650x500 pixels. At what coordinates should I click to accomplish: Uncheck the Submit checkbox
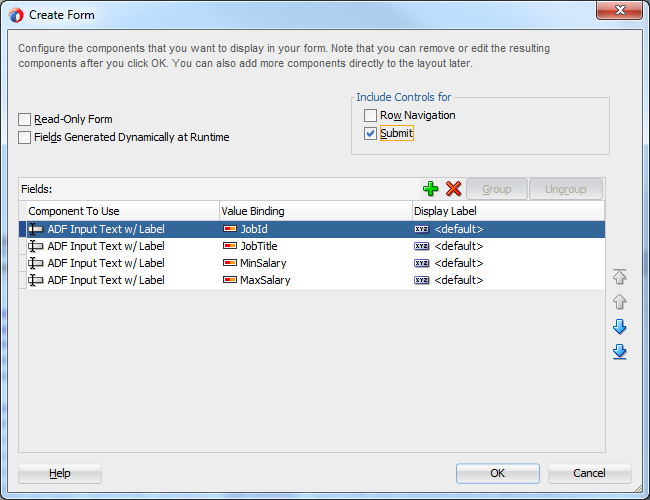click(370, 133)
